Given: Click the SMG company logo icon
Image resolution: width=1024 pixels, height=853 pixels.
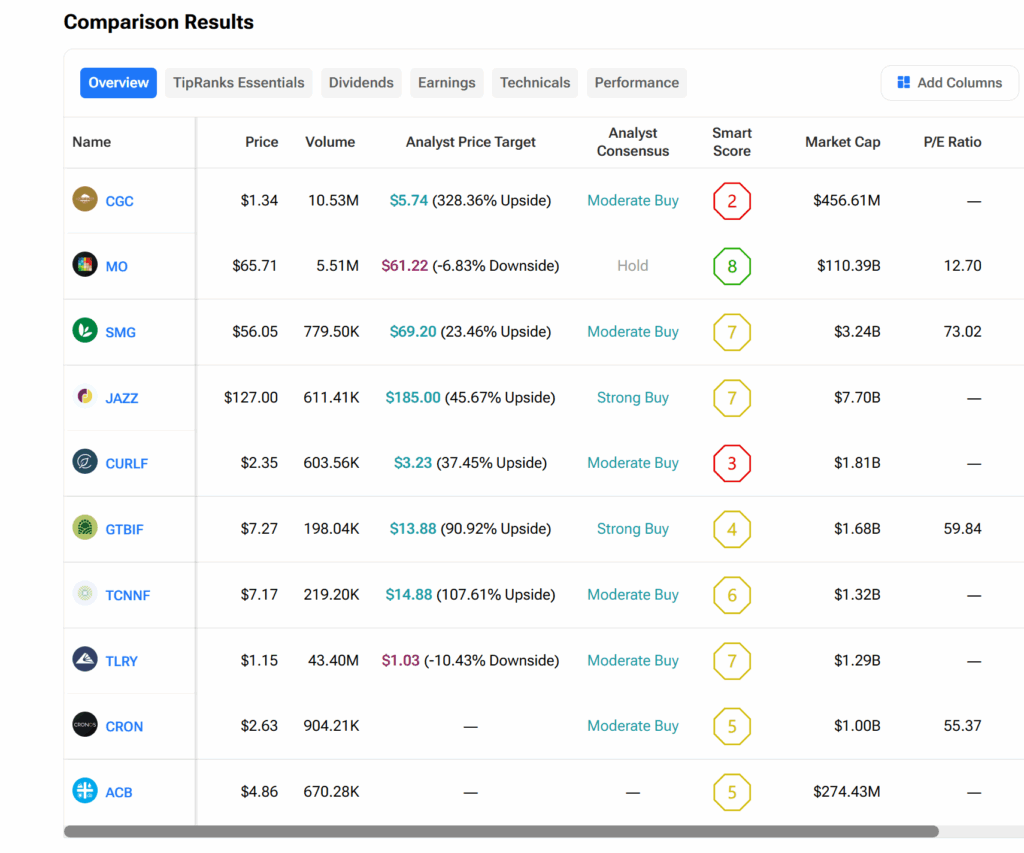Looking at the screenshot, I should pos(85,330).
